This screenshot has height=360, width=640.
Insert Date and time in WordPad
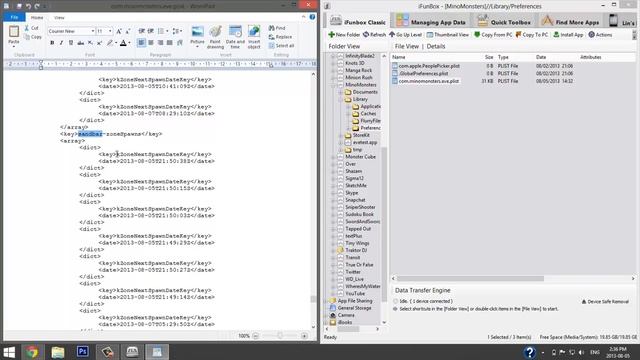click(235, 37)
